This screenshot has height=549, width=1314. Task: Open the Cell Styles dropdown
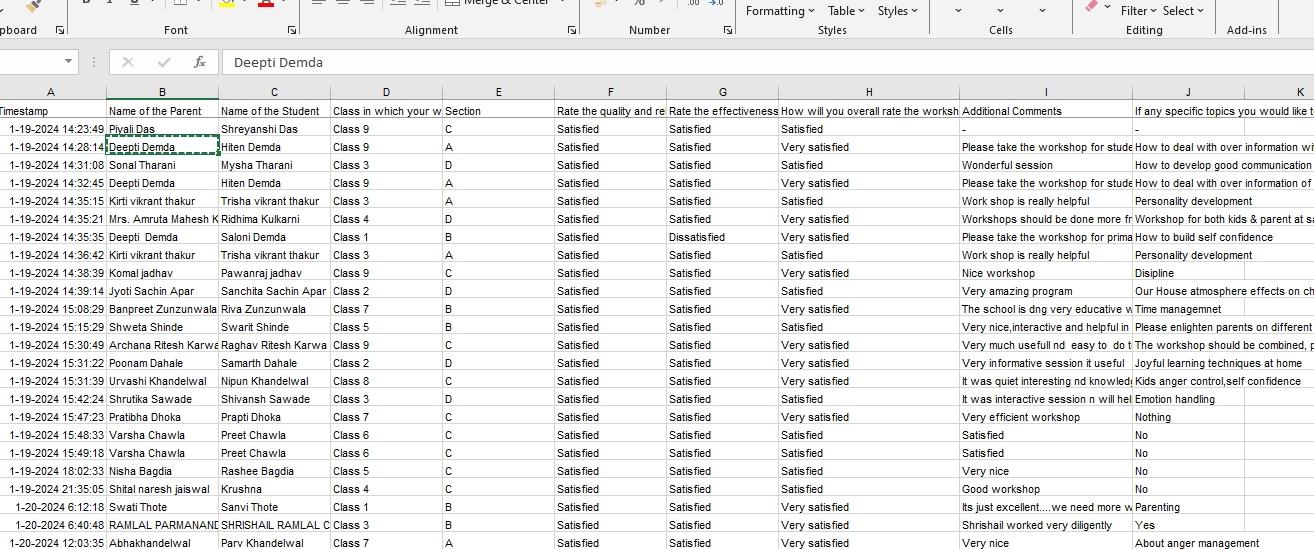coord(898,11)
